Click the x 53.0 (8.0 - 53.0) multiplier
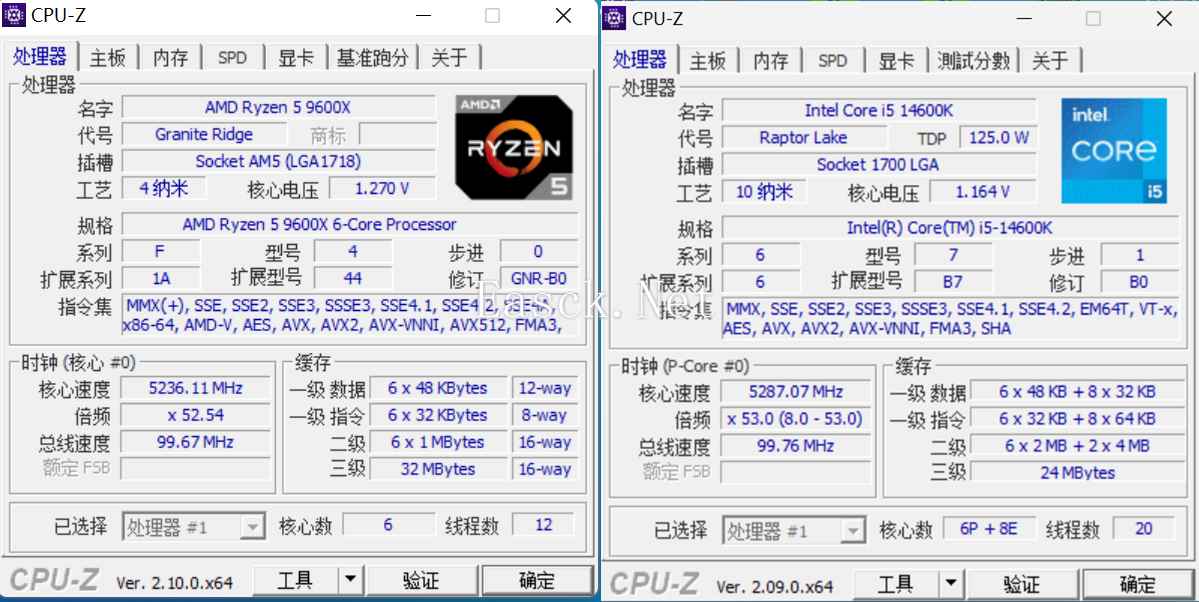This screenshot has width=1199, height=602. [795, 418]
